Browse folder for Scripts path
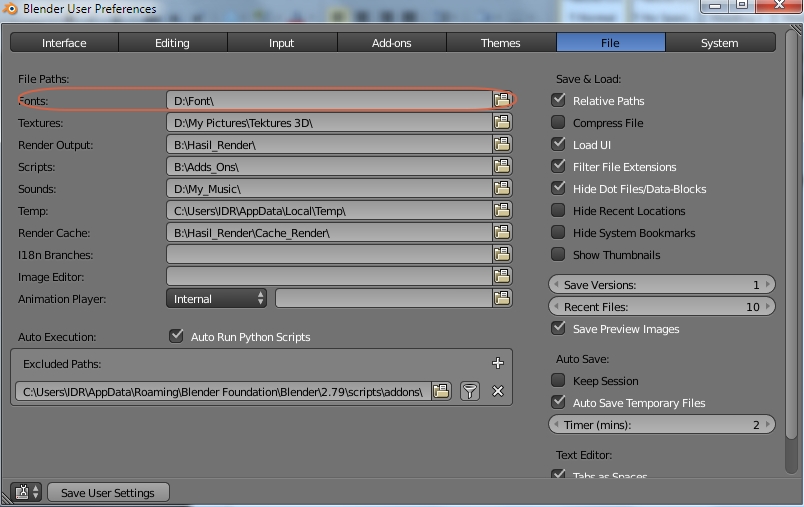The height and width of the screenshot is (507, 804). tap(502, 166)
